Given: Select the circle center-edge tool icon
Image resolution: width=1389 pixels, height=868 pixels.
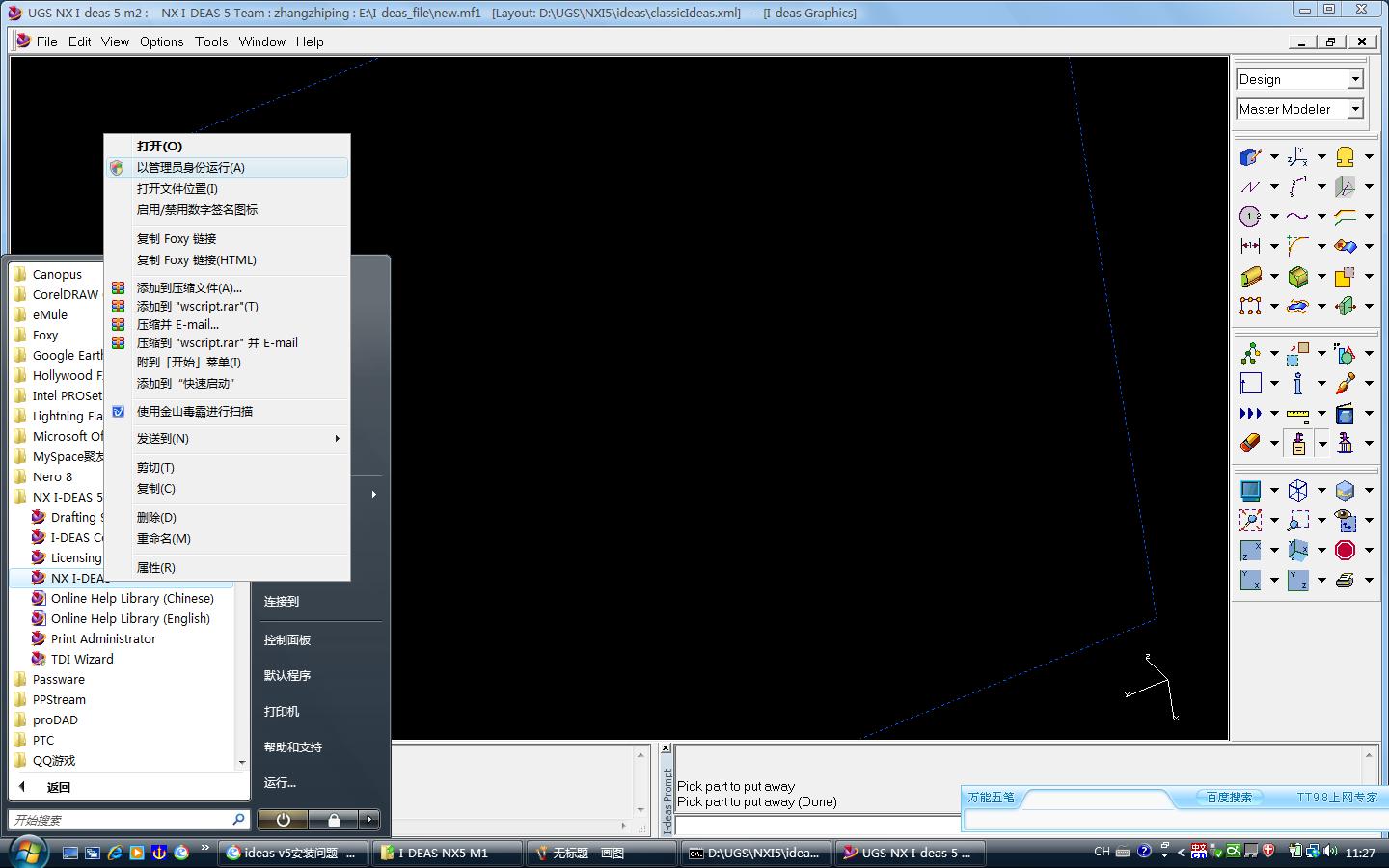Looking at the screenshot, I should (x=1251, y=217).
